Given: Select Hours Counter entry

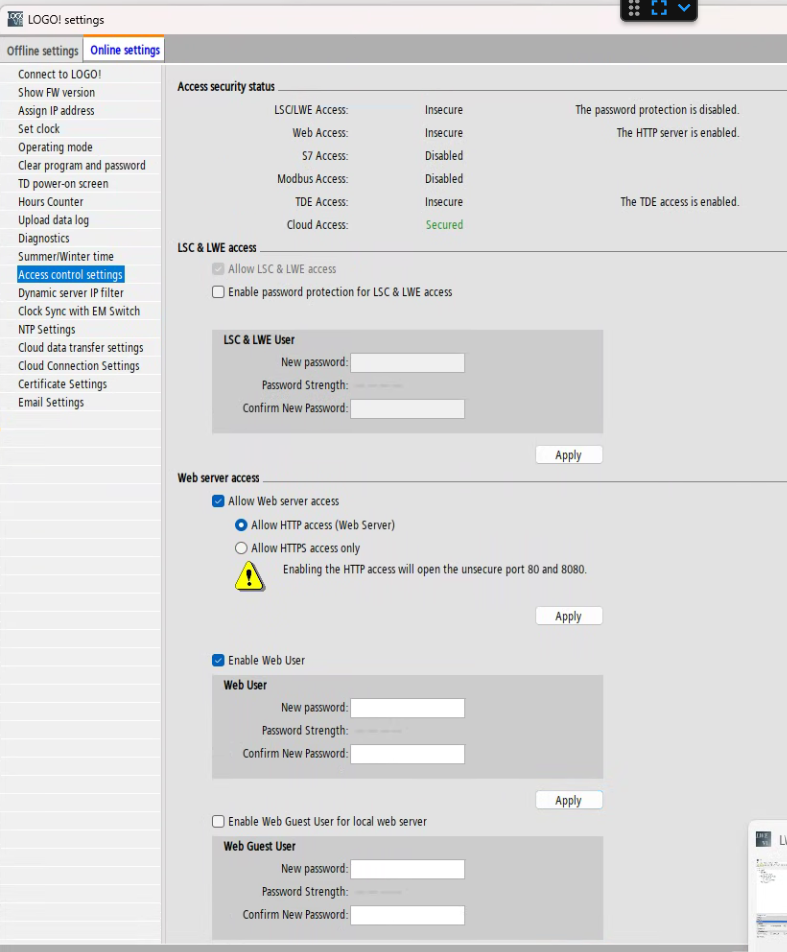Looking at the screenshot, I should click(x=50, y=202).
